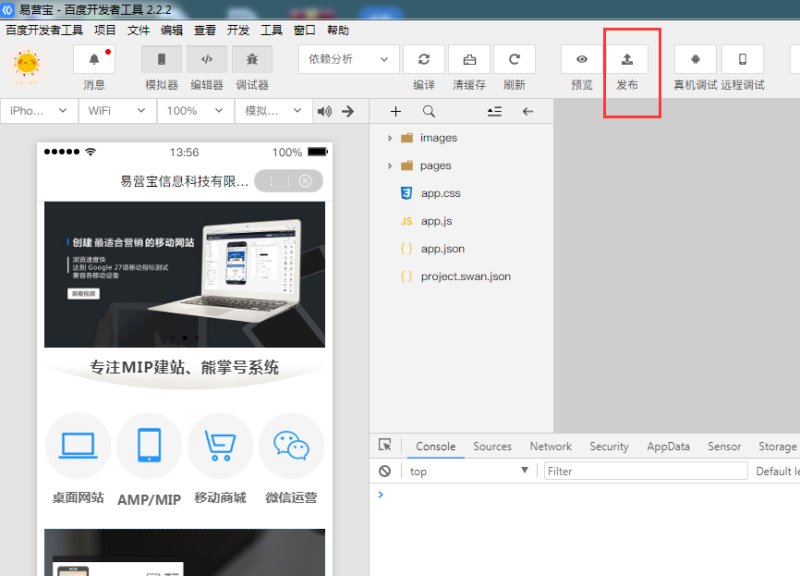
Task: Click the 编译 compile icon
Action: click(x=423, y=60)
